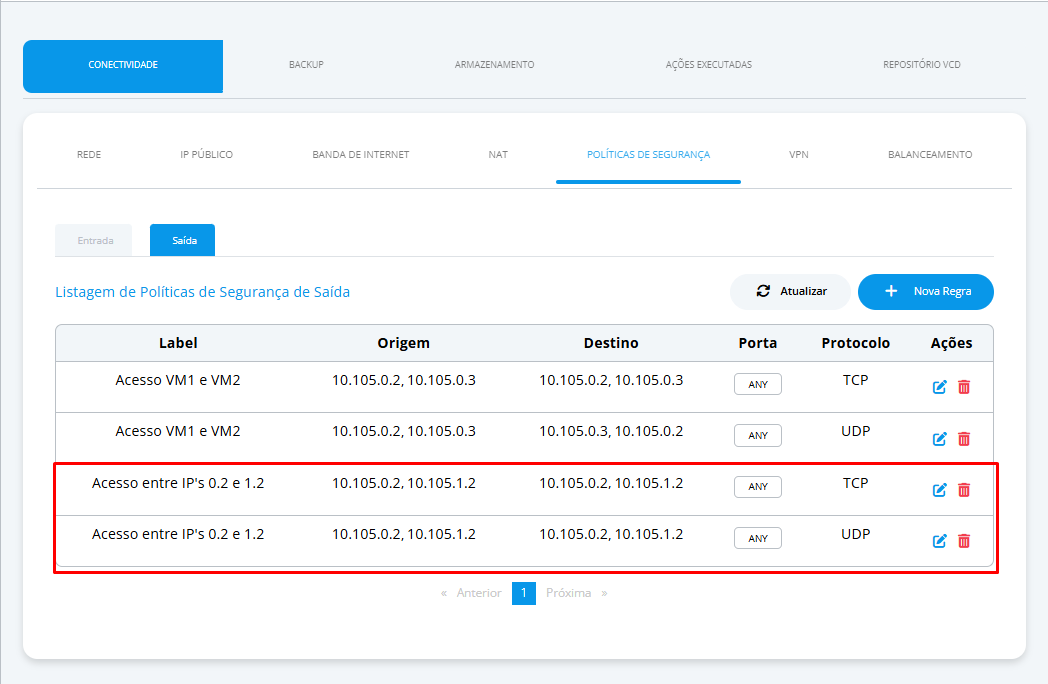Screen dimensions: 1048x684
Task: Switch to the Armazenamento tab
Action: coord(495,65)
